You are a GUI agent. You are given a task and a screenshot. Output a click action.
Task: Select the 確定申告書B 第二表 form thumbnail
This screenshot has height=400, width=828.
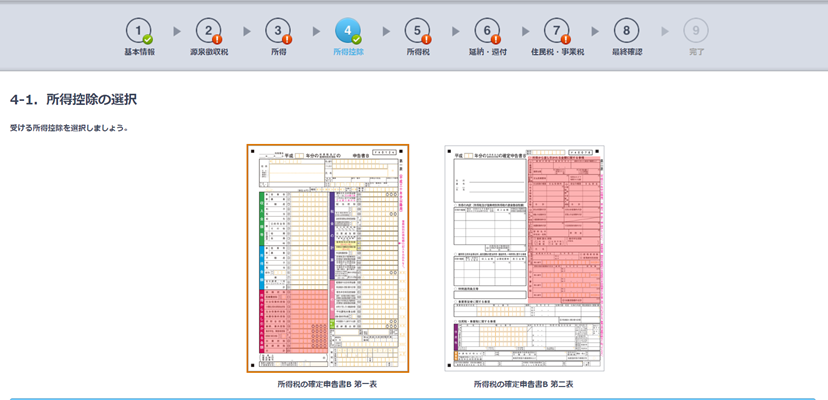(x=524, y=258)
